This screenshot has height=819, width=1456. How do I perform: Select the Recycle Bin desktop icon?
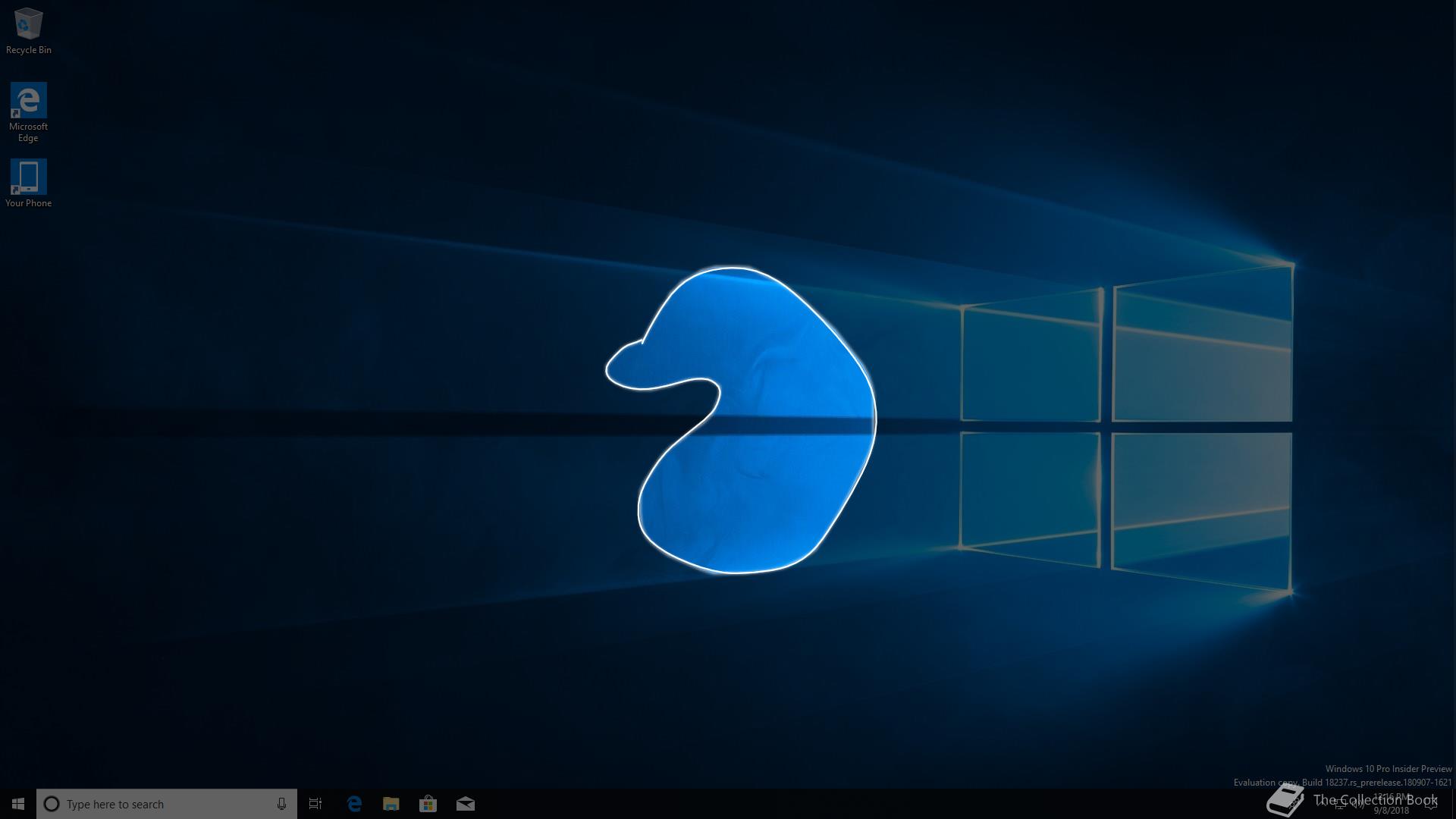[x=28, y=30]
